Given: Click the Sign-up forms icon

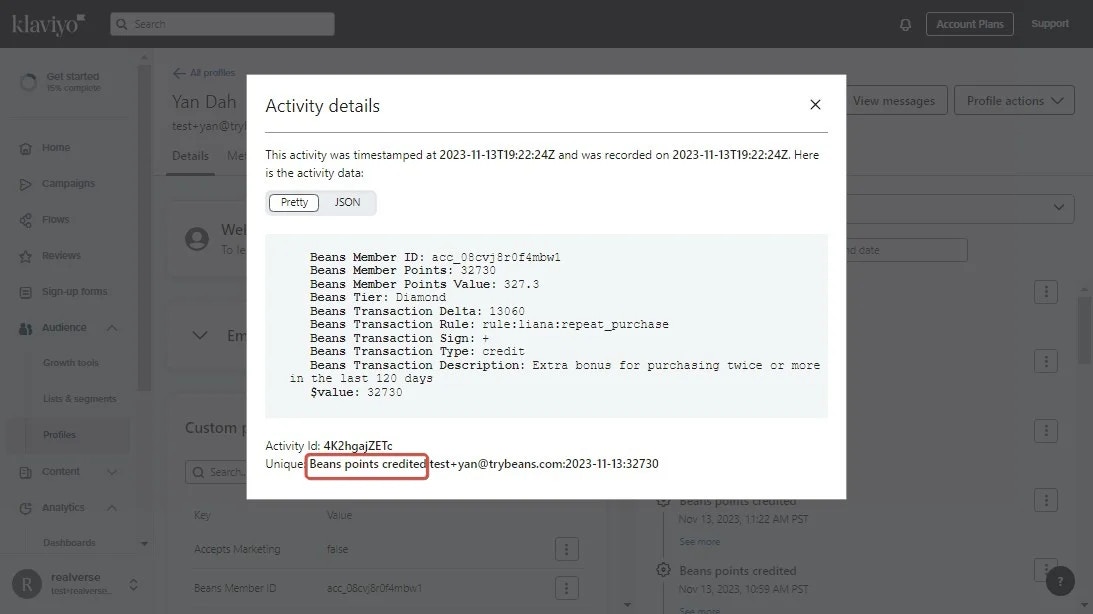Looking at the screenshot, I should tap(26, 292).
